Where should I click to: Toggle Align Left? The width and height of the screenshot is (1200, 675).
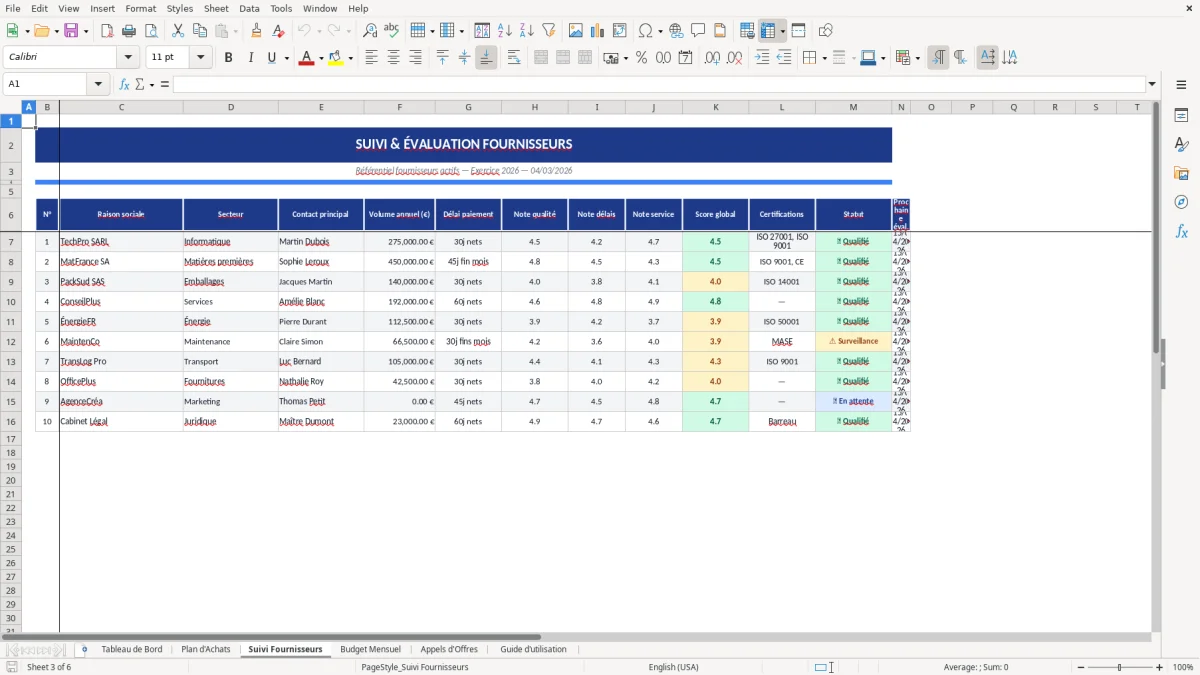(371, 58)
